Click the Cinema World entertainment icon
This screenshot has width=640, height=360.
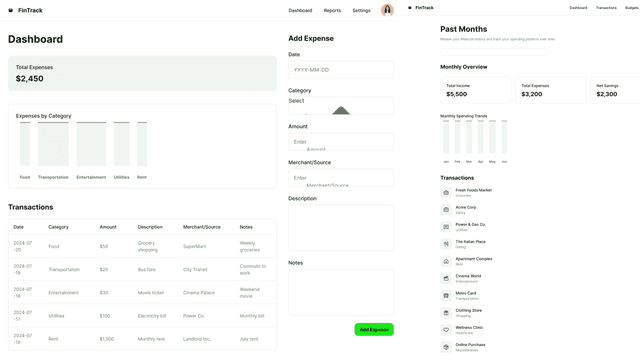tap(446, 278)
